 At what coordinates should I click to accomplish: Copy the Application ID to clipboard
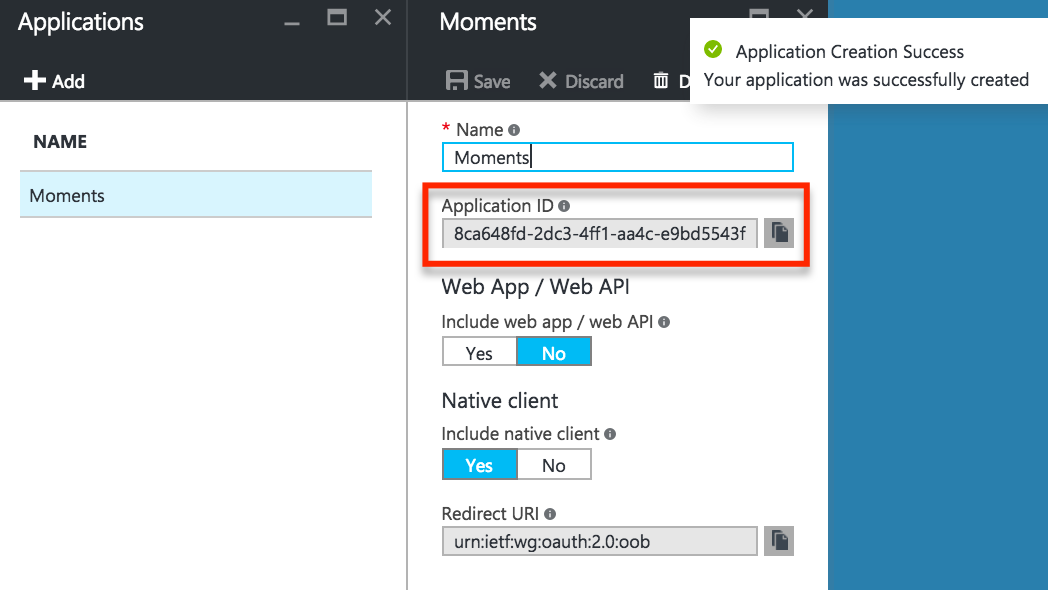pos(779,233)
